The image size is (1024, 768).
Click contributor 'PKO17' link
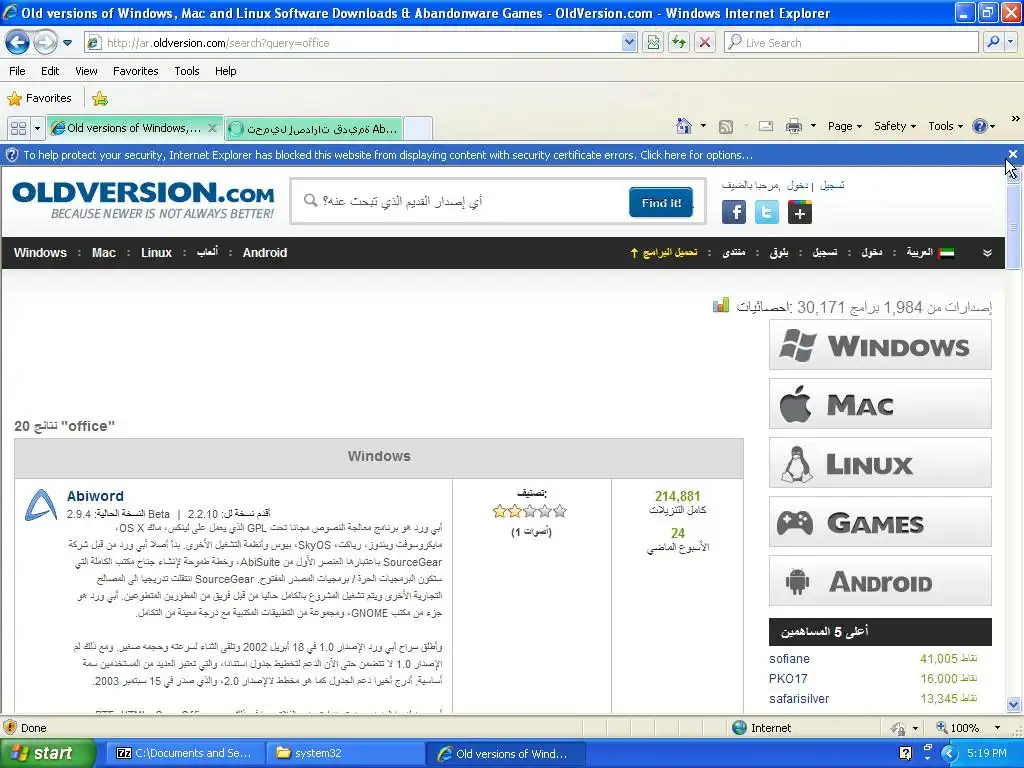pyautogui.click(x=788, y=679)
